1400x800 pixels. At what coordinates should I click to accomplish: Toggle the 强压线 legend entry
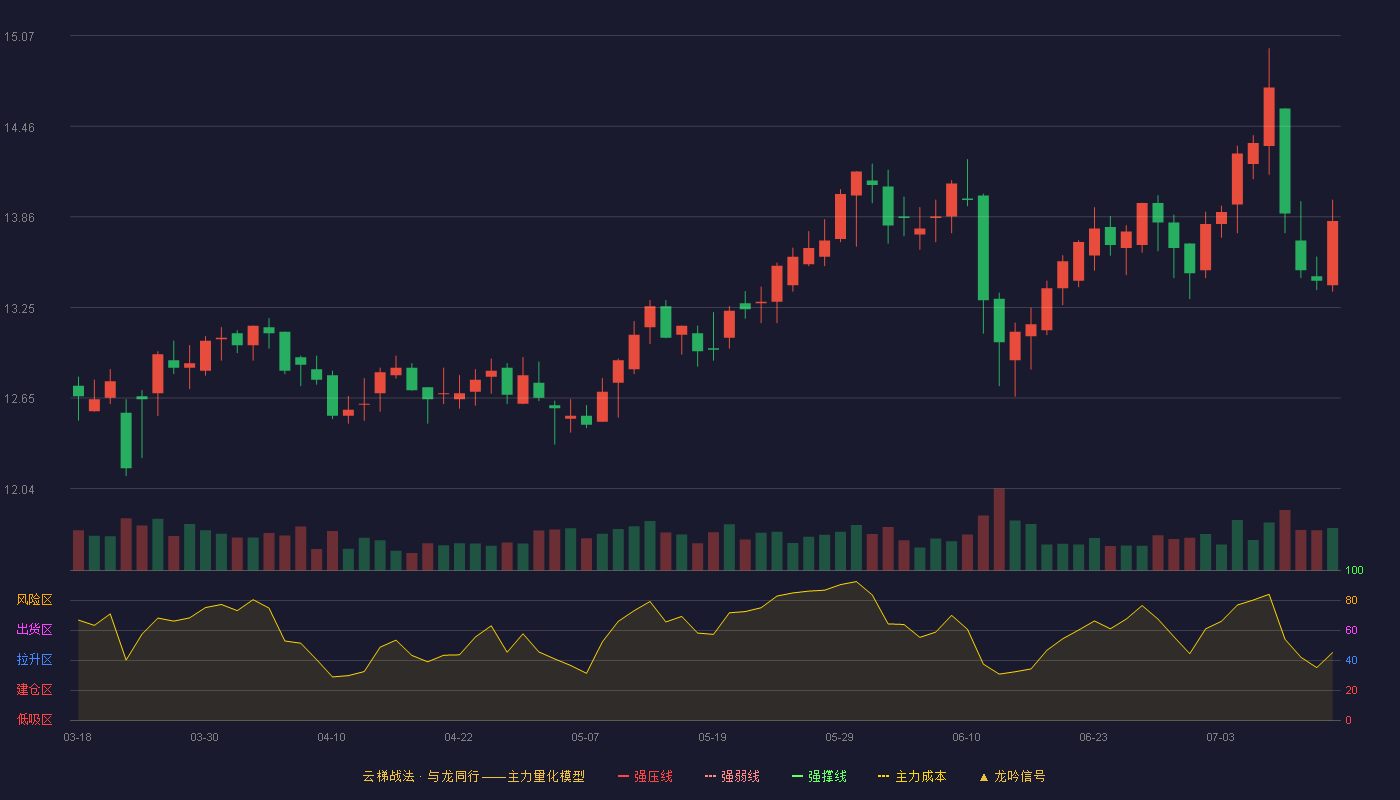[x=645, y=776]
